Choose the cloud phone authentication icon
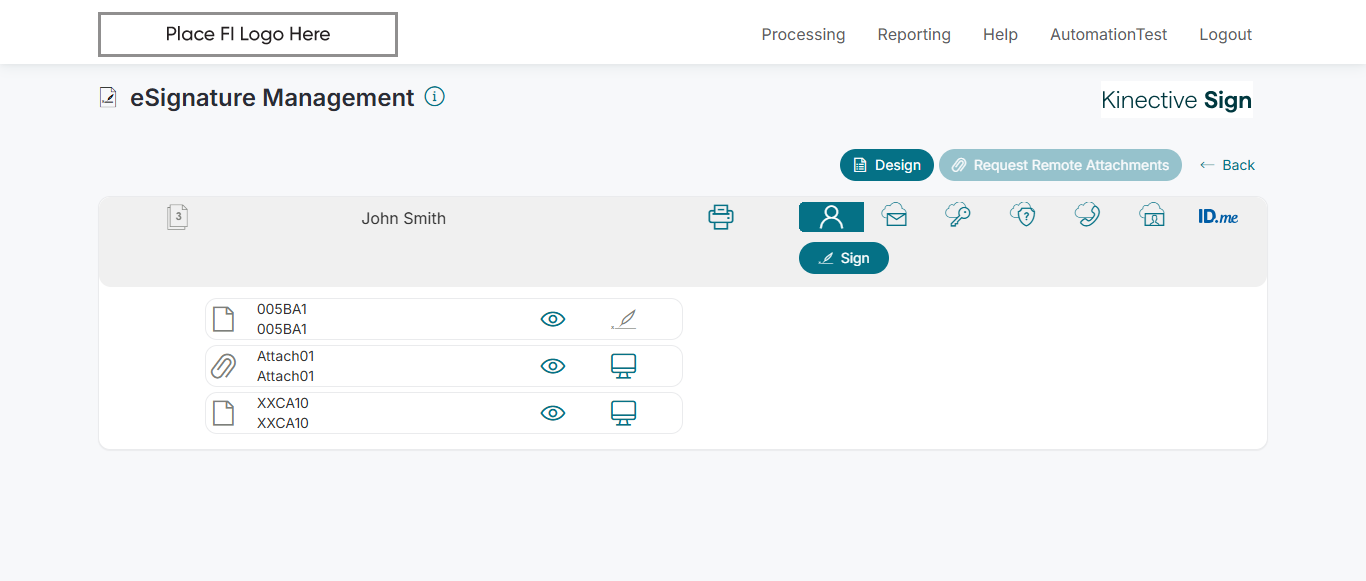Screen dimensions: 1366x581 tap(1087, 215)
